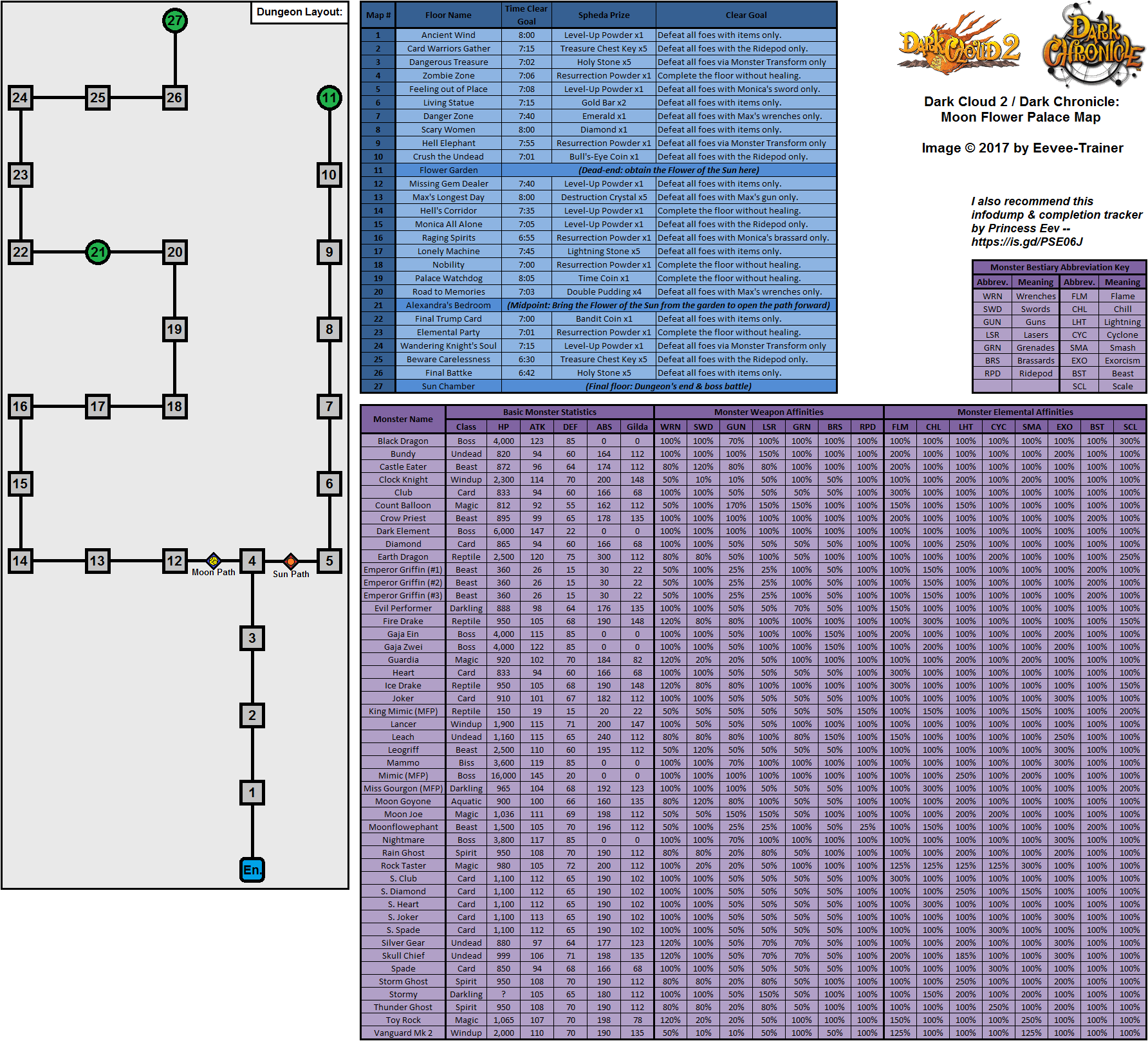Click the Spheda Prize column header
This screenshot has width=1148, height=1041.
click(x=604, y=15)
